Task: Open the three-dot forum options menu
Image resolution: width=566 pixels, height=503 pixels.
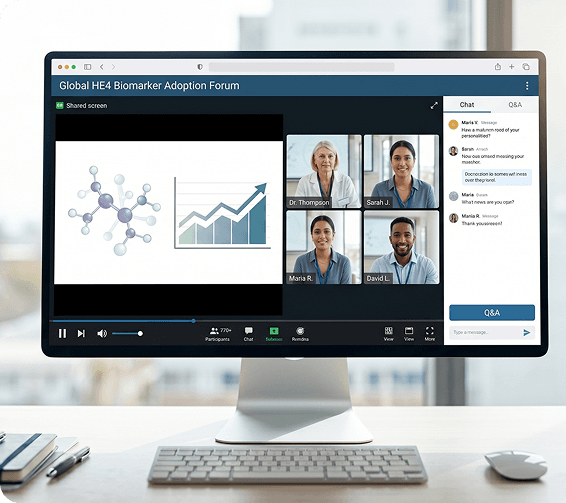Action: (x=527, y=86)
